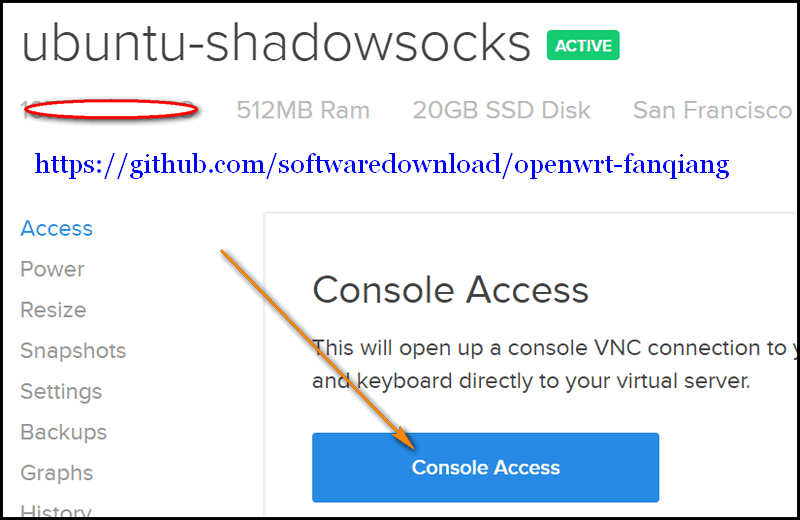Click the red-circled hidden IP address
The image size is (800, 520).
click(110, 109)
